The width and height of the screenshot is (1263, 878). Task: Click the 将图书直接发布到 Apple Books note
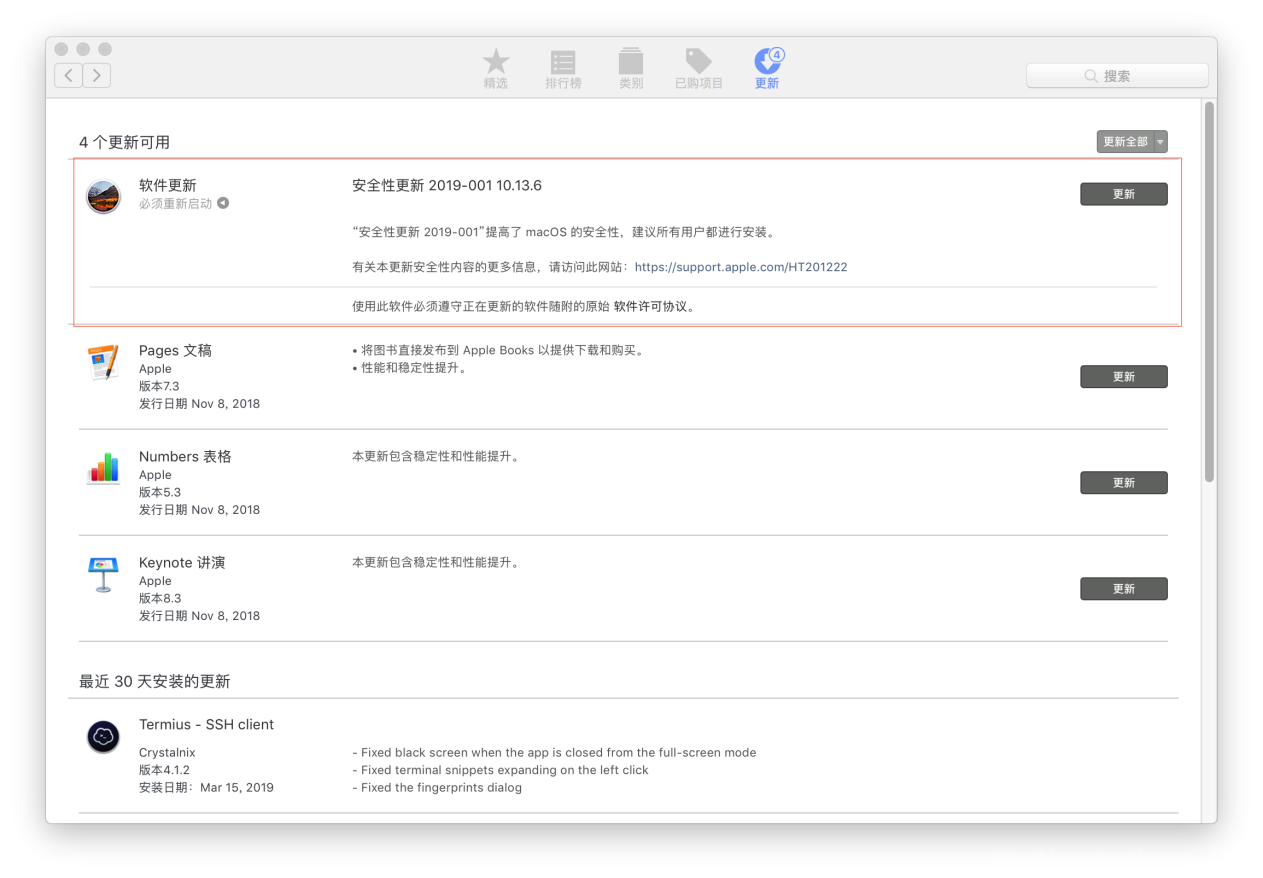coord(498,350)
